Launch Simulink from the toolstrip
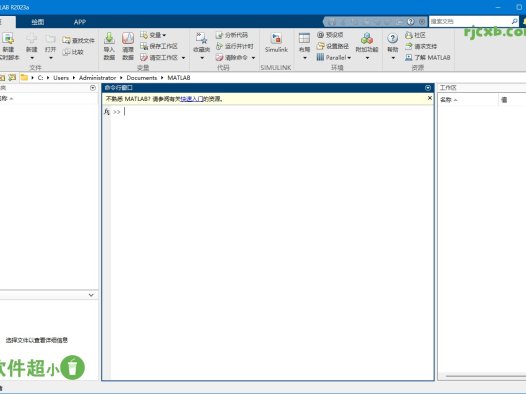The height and width of the screenshot is (394, 526). pyautogui.click(x=276, y=43)
